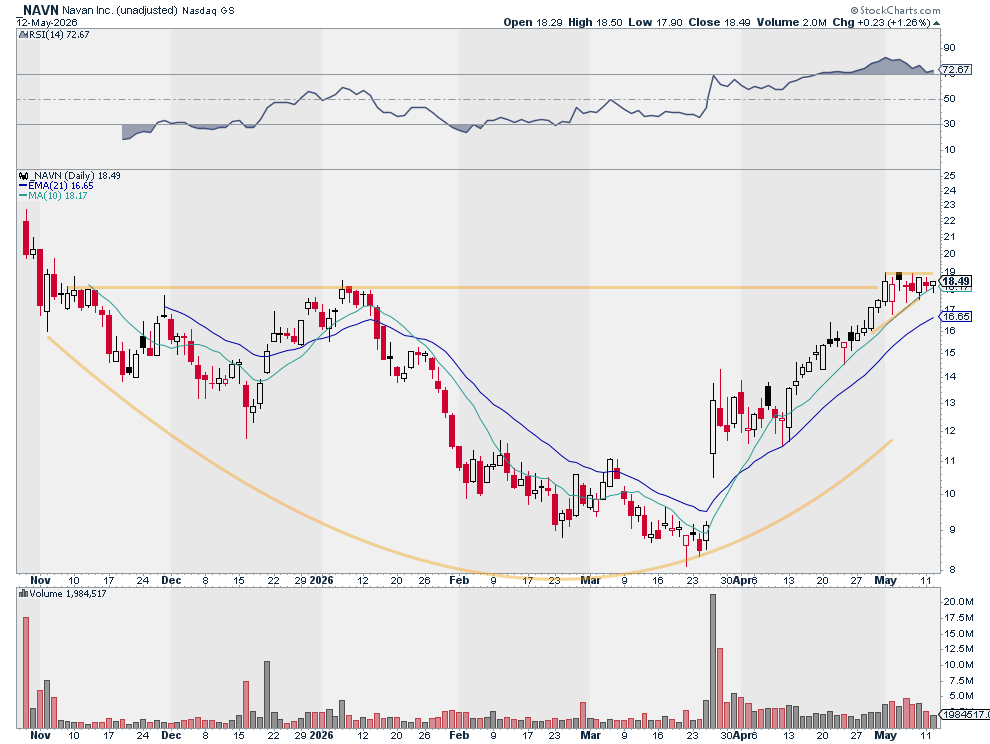The image size is (990, 744).
Task: Click the candlestick legend icon beside _NAVN (Daily)
Action: point(23,176)
